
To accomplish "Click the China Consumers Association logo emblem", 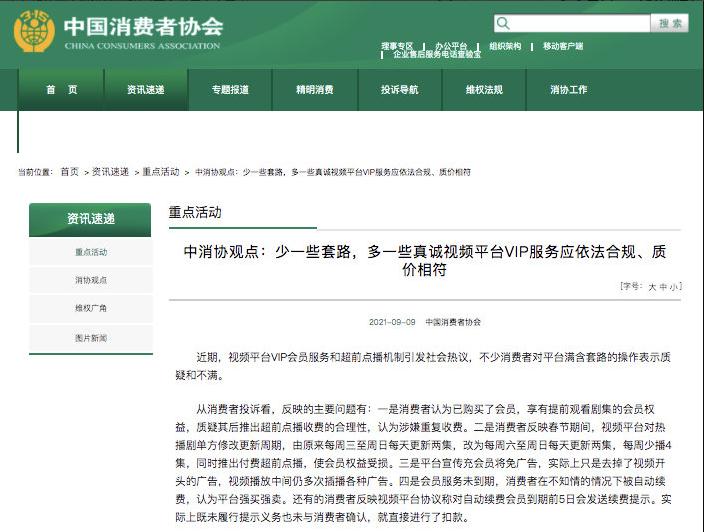I will click(34, 31).
